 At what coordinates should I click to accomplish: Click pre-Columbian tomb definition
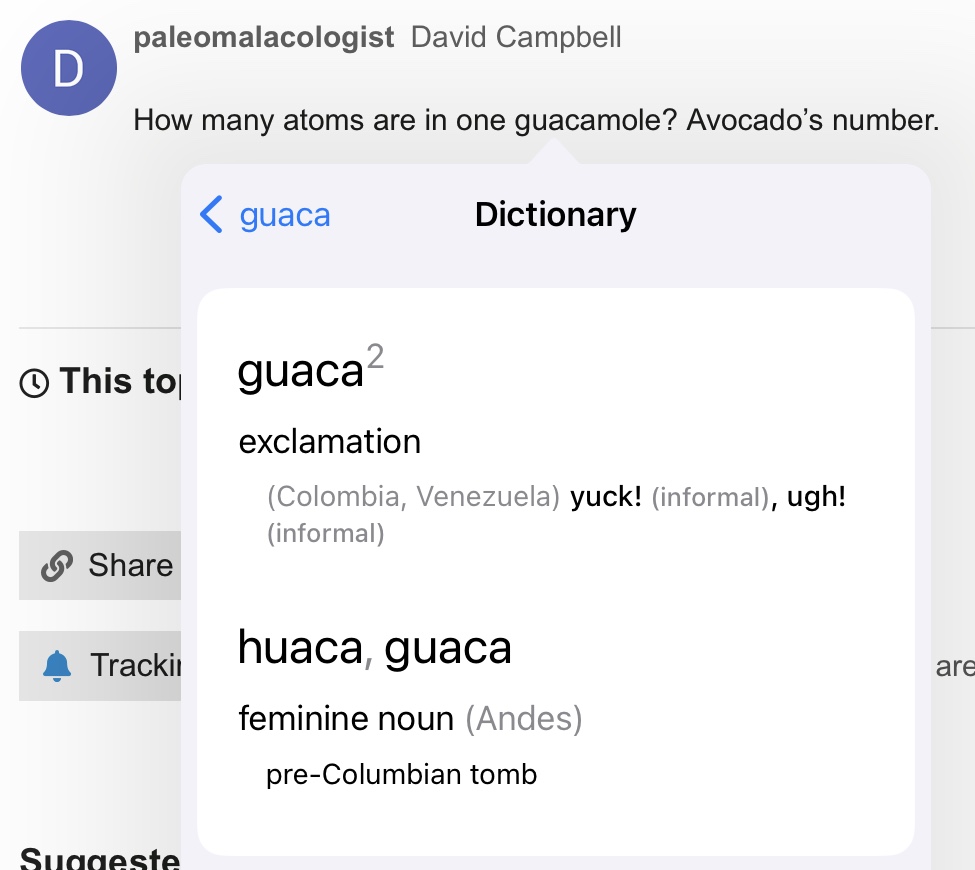[x=402, y=775]
